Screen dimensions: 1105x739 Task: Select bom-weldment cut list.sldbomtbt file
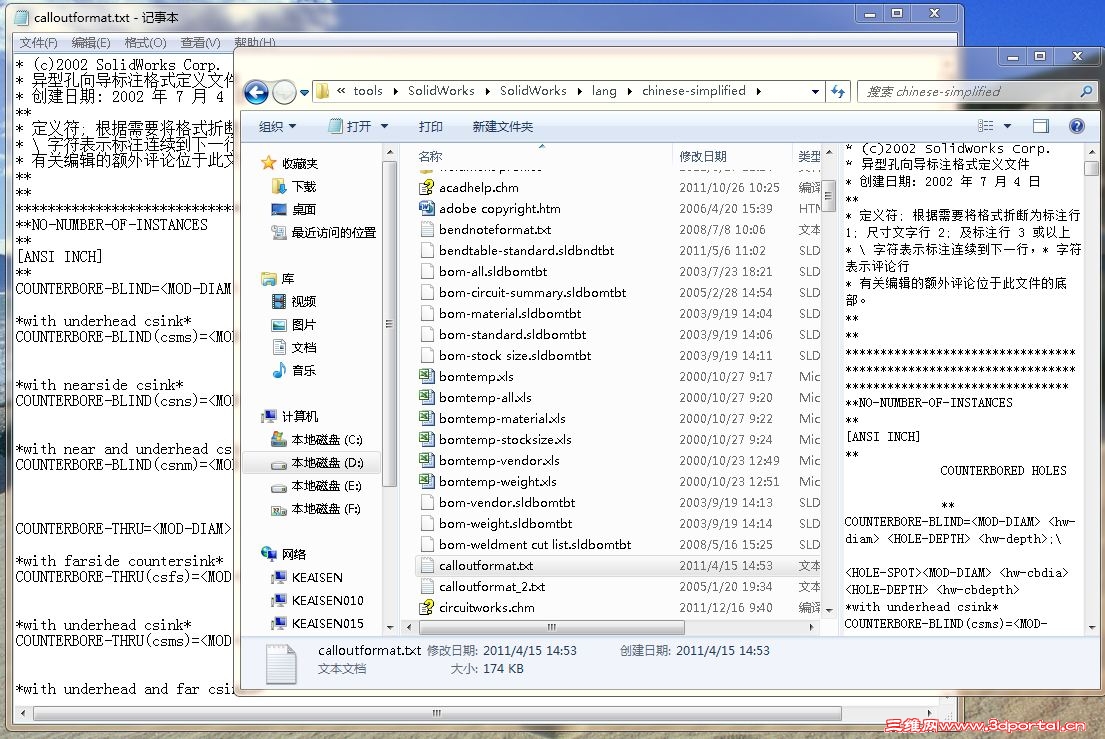pyautogui.click(x=535, y=545)
